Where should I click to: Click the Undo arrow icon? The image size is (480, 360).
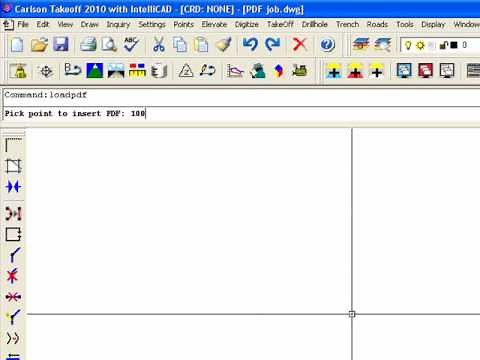pos(250,45)
